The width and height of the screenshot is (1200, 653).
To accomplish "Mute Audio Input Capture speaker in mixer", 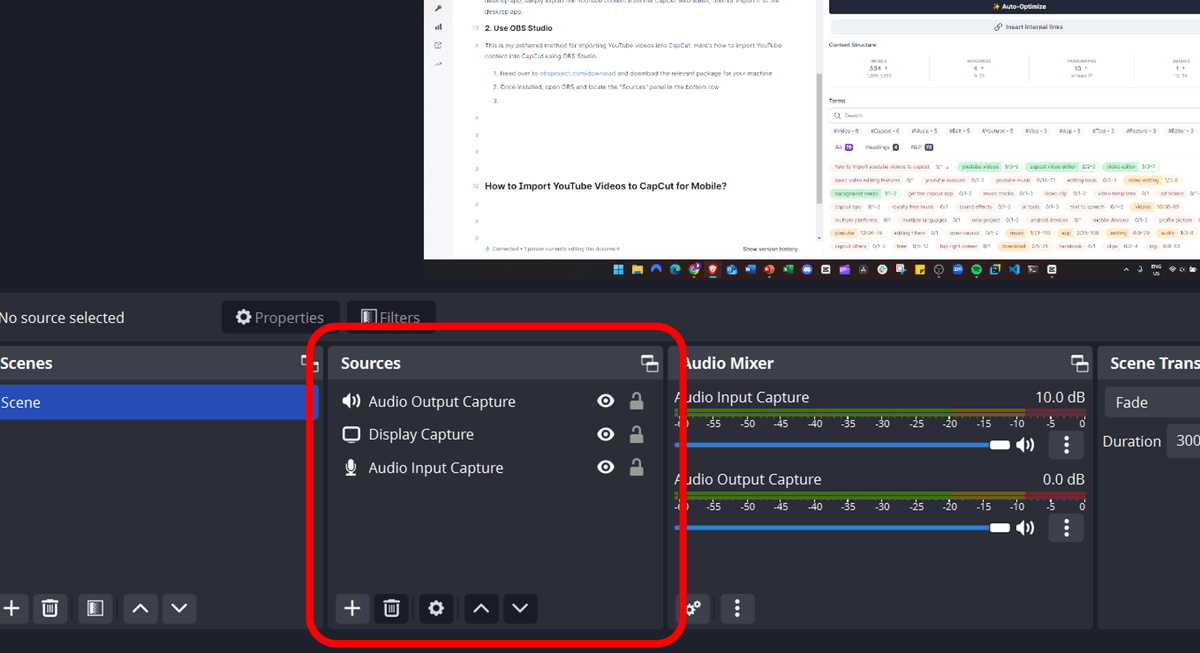I will [x=1025, y=445].
